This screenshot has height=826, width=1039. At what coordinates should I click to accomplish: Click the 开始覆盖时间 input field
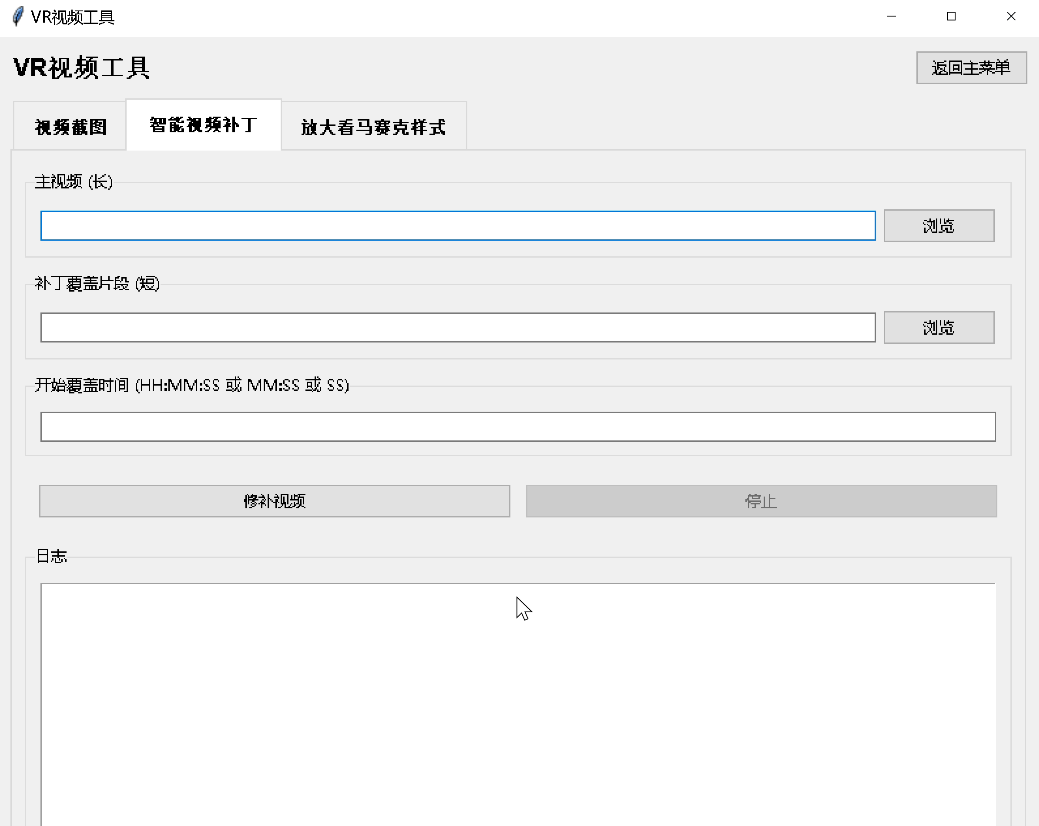click(518, 427)
